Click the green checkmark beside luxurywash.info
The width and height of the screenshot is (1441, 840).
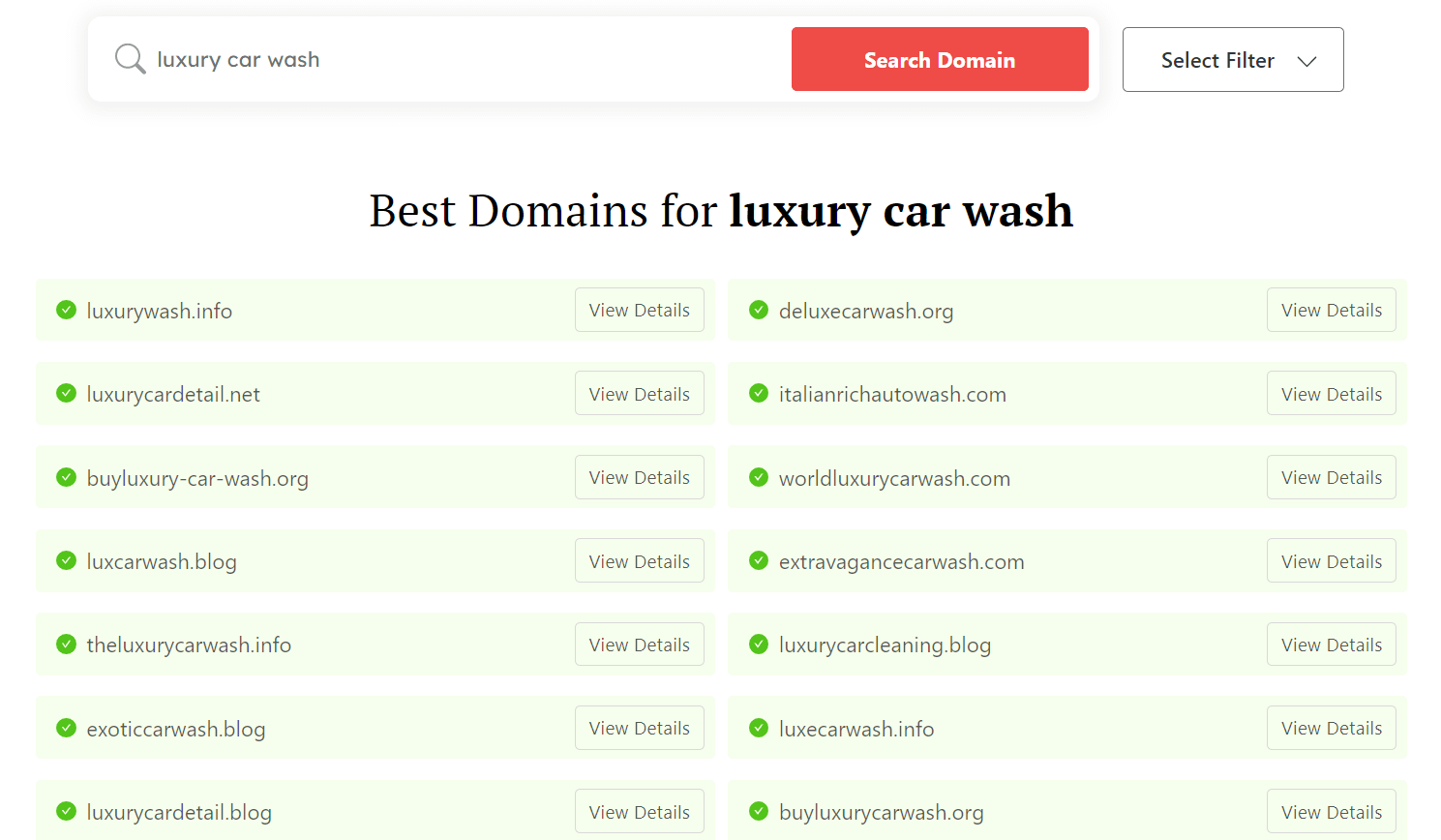click(x=66, y=310)
